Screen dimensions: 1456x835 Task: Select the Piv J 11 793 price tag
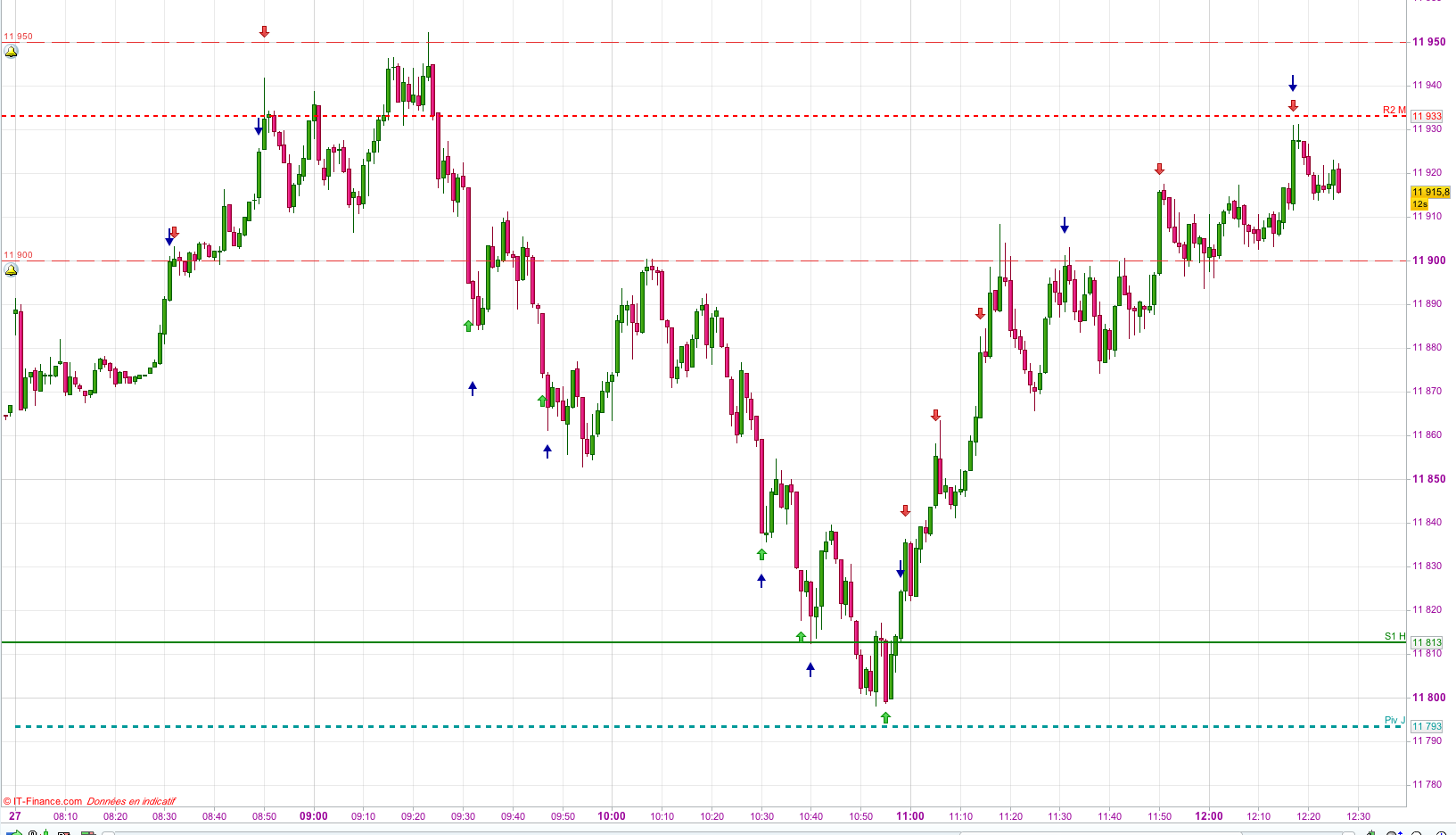(1427, 726)
